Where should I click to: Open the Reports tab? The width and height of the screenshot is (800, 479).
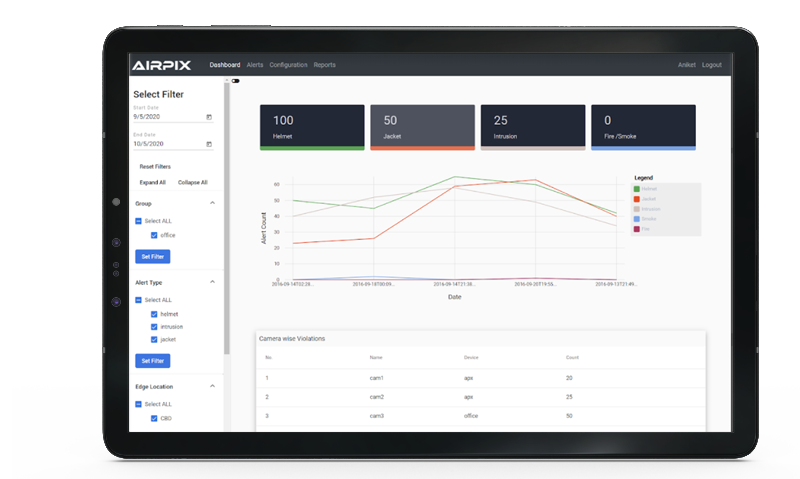pos(324,65)
